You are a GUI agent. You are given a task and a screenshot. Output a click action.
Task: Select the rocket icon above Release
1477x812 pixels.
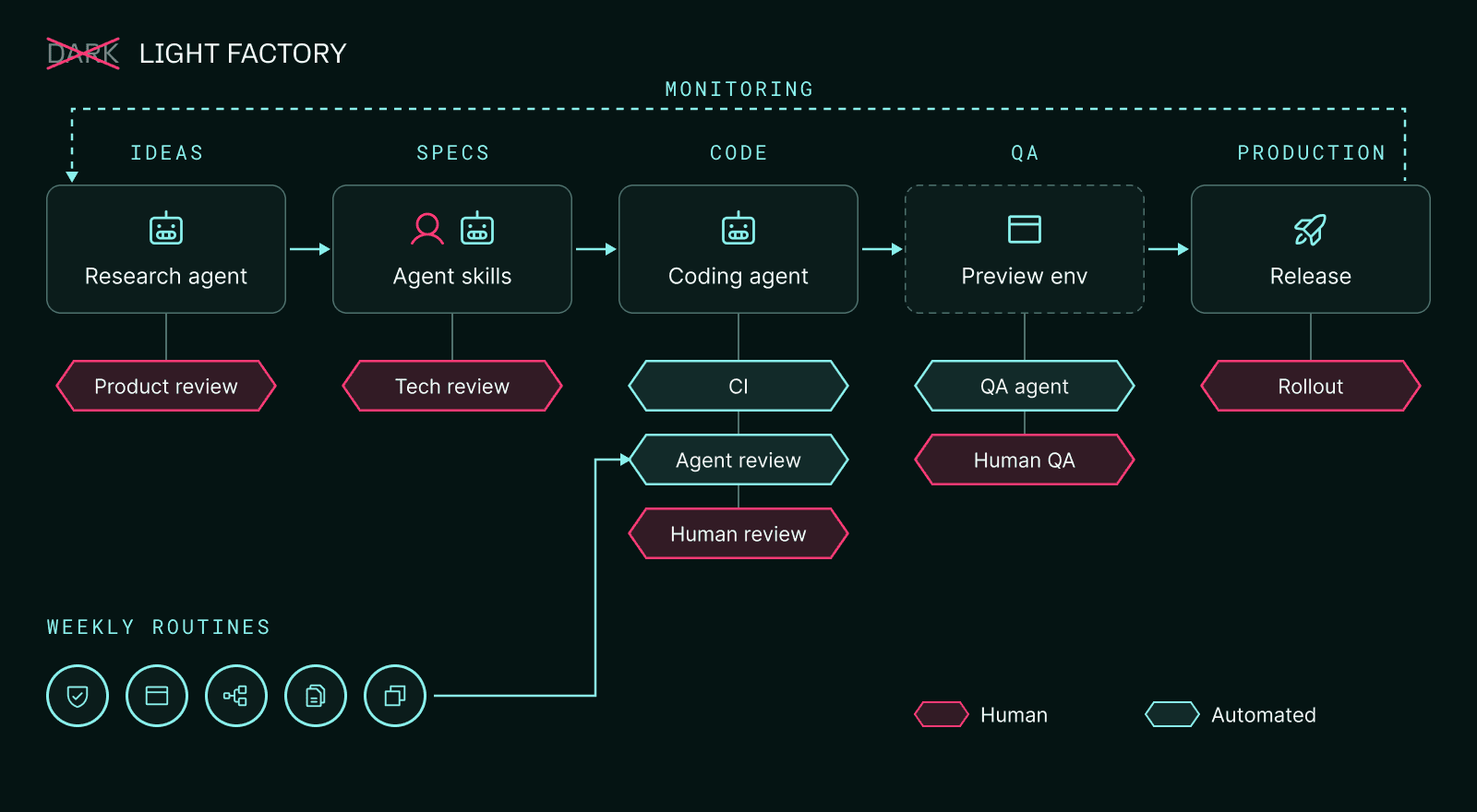(1311, 230)
